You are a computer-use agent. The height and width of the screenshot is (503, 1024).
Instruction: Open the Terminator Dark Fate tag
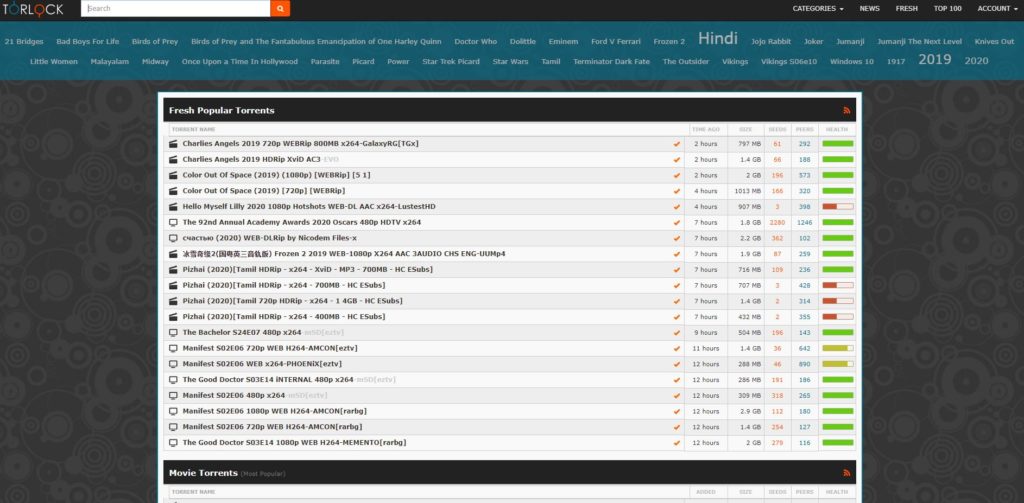pyautogui.click(x=611, y=61)
